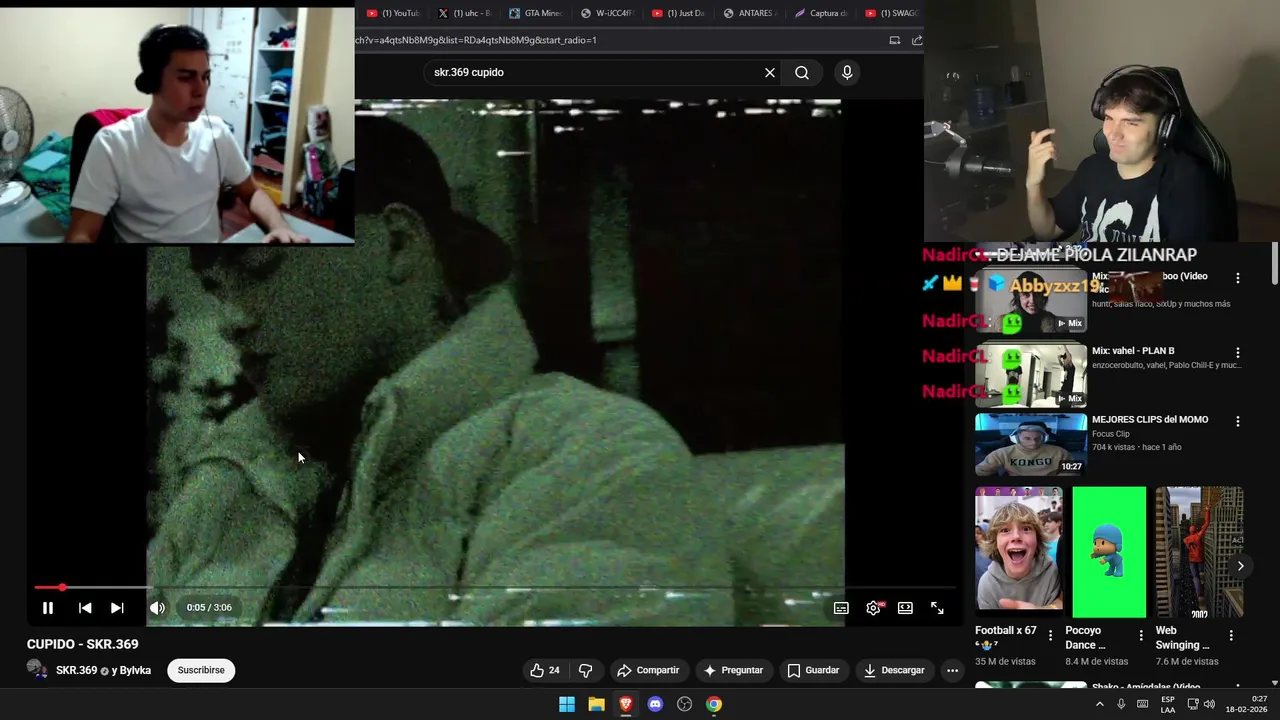This screenshot has width=1280, height=720.
Task: Open Brave browser from the taskbar
Action: 626,704
